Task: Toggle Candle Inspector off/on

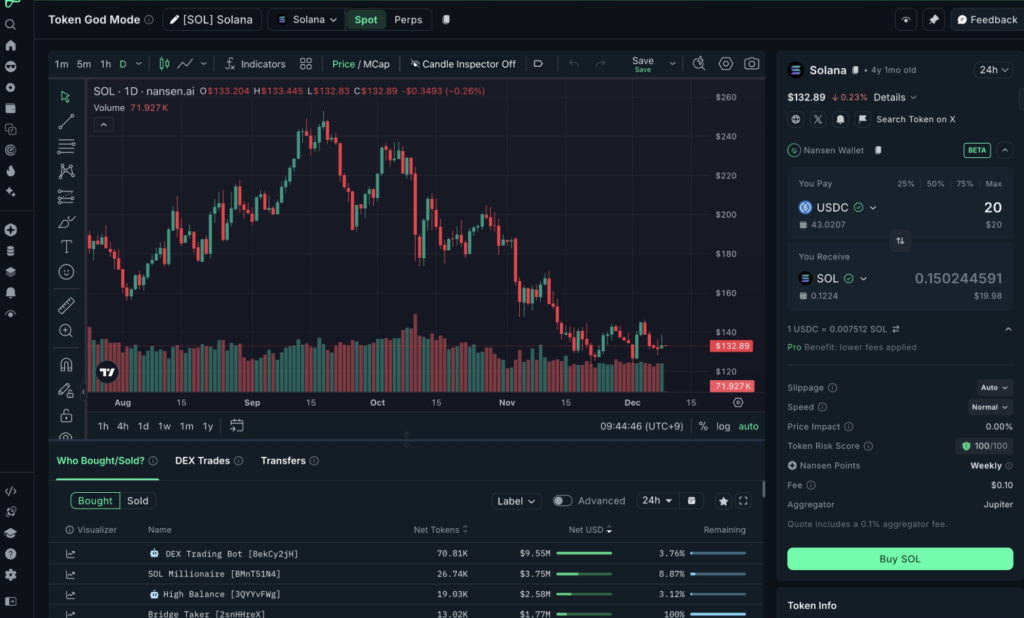Action: pyautogui.click(x=463, y=63)
